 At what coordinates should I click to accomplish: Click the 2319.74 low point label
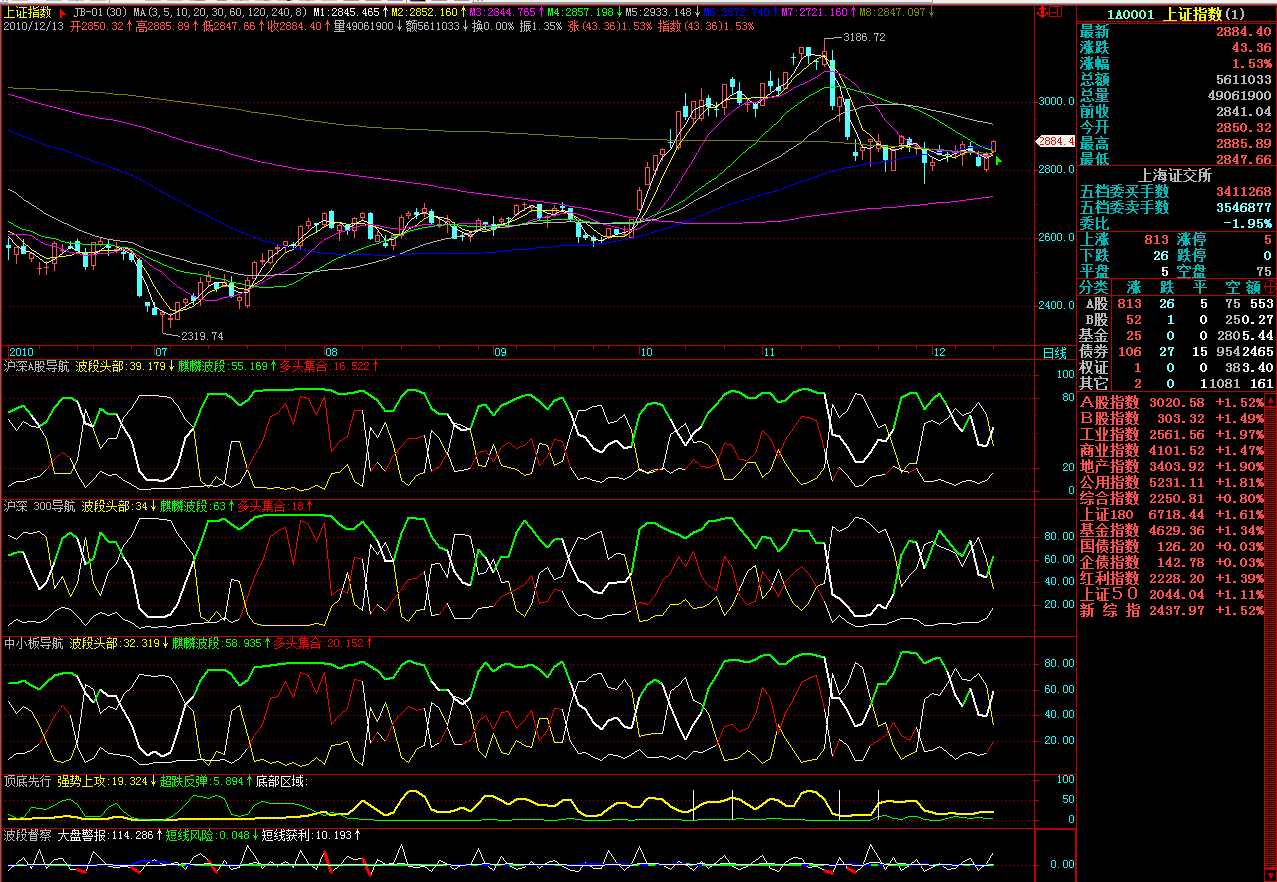coord(202,336)
